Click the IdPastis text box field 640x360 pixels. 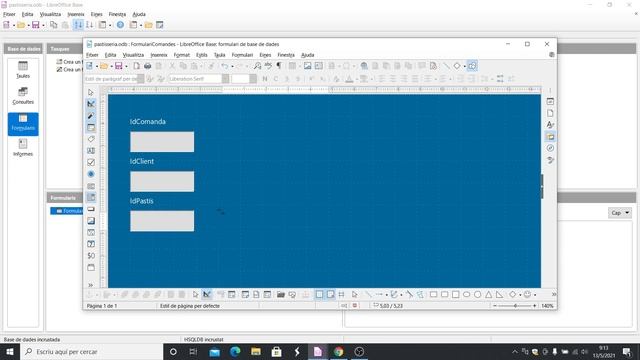click(x=162, y=221)
